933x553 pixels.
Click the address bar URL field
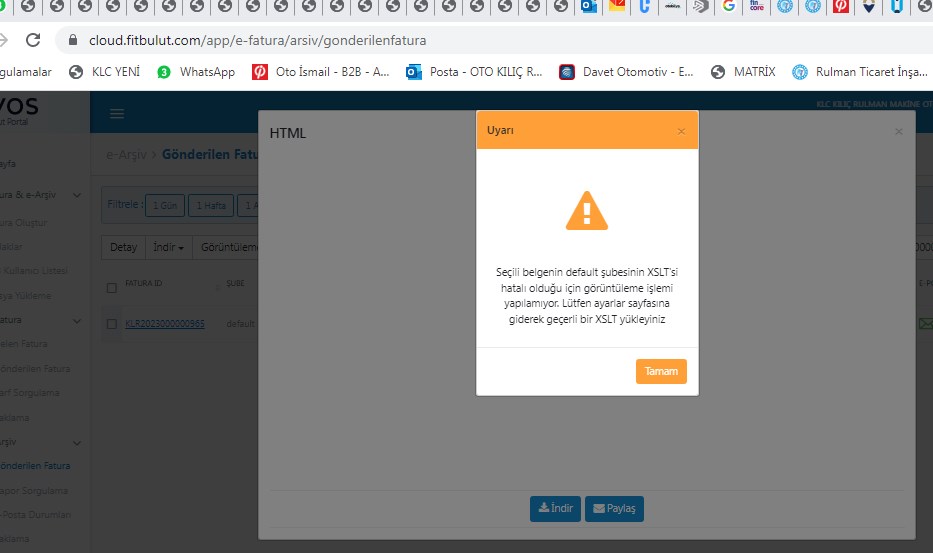coord(400,41)
